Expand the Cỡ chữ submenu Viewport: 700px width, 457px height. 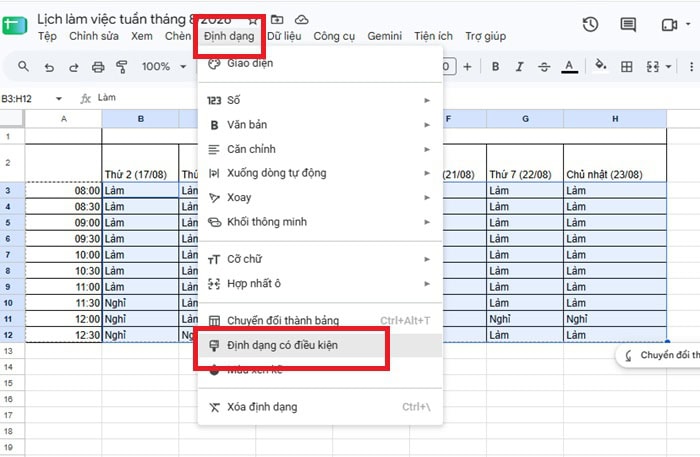(320, 259)
